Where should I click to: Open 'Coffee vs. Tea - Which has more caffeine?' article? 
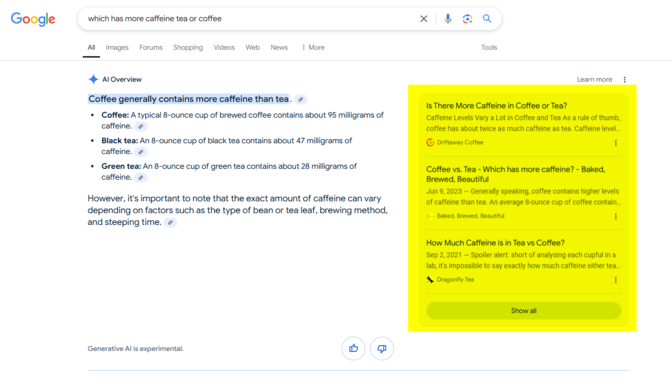click(516, 174)
